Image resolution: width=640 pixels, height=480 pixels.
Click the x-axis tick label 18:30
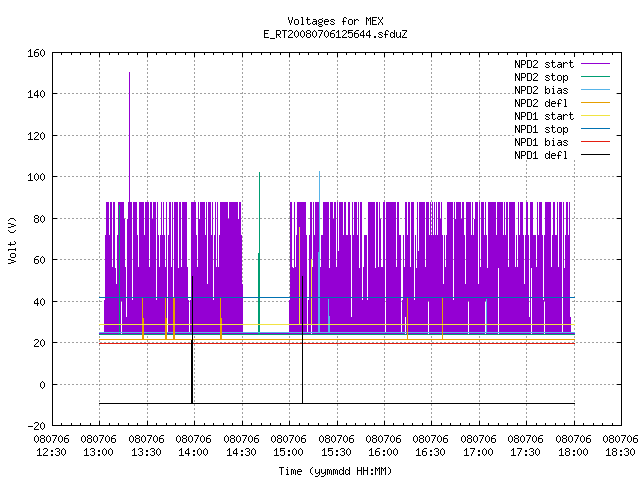click(620, 452)
